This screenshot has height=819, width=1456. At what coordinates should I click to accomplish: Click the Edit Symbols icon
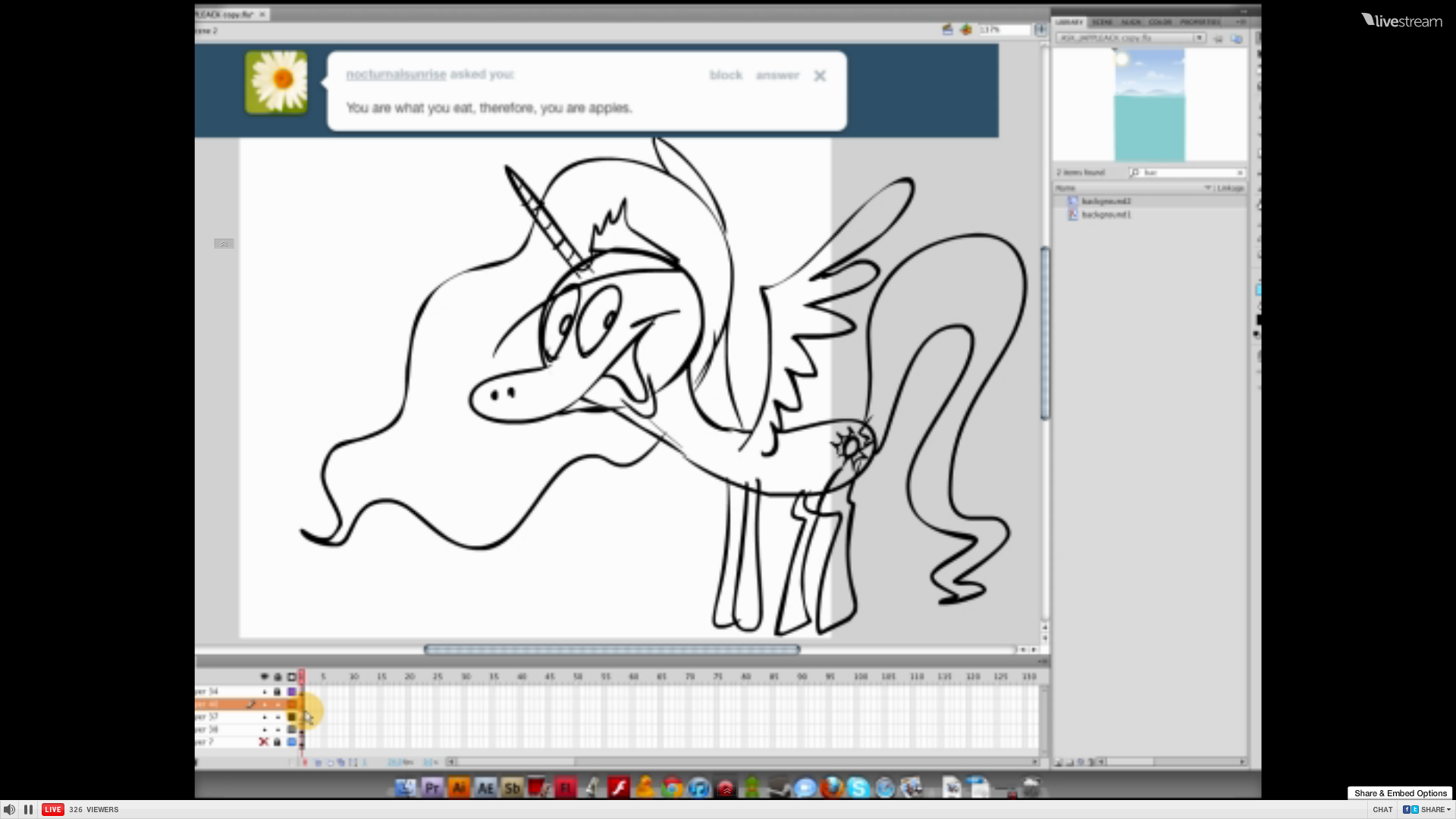point(965,30)
